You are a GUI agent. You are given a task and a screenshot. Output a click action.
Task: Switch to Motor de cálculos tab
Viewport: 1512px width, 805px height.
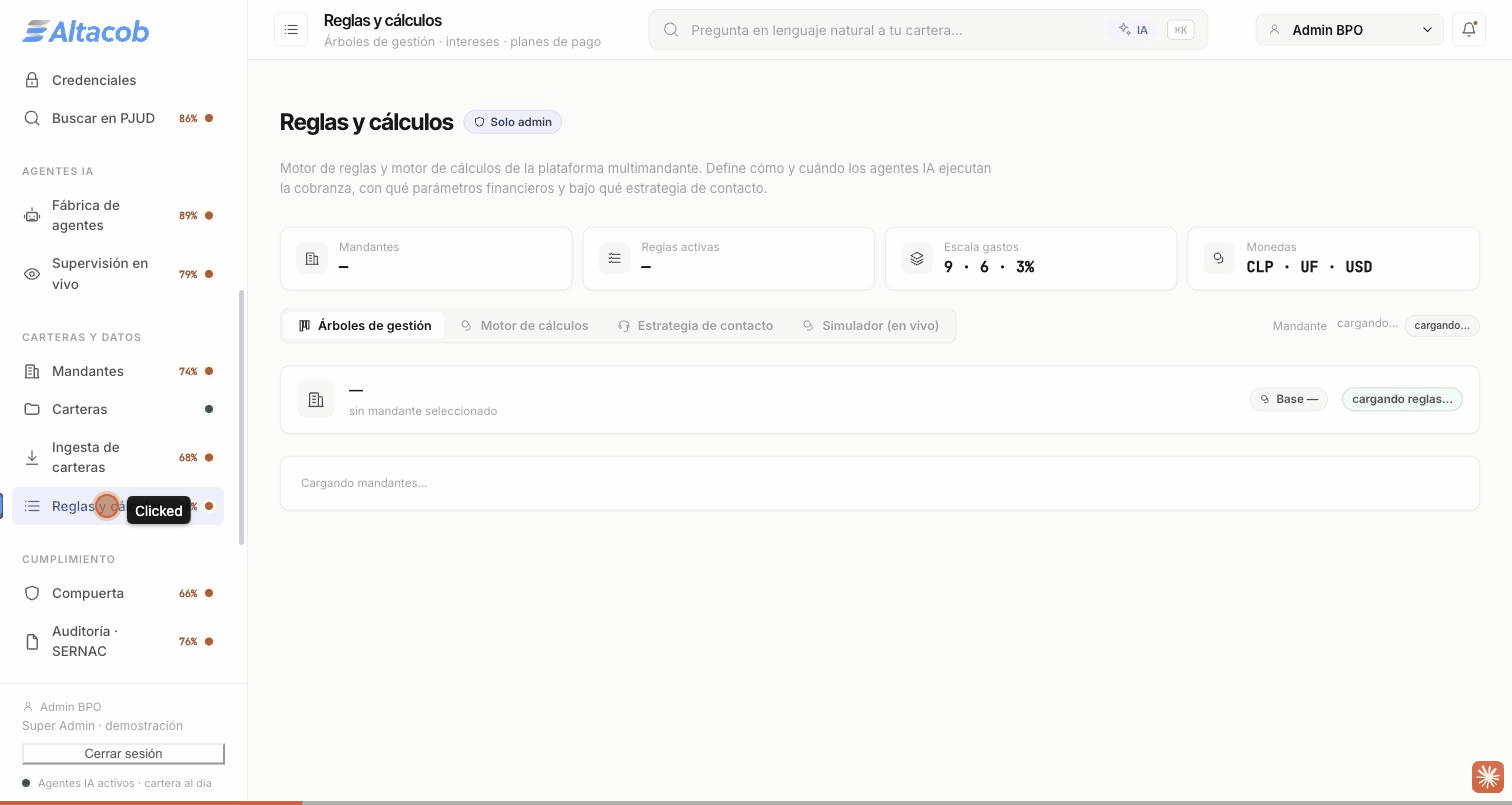click(525, 325)
